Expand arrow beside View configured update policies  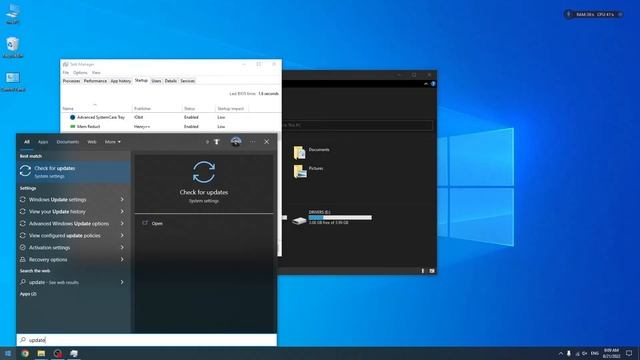coord(122,236)
